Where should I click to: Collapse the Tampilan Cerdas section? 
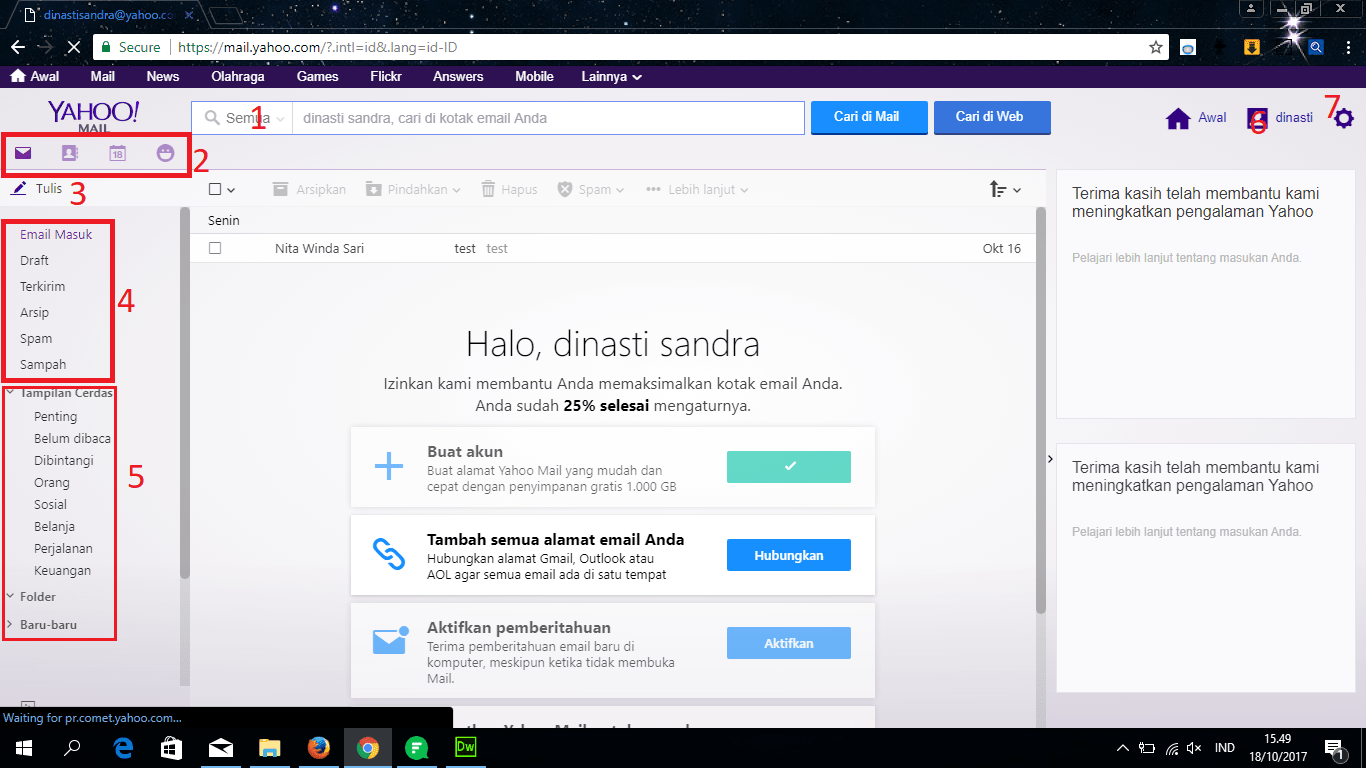click(x=9, y=393)
